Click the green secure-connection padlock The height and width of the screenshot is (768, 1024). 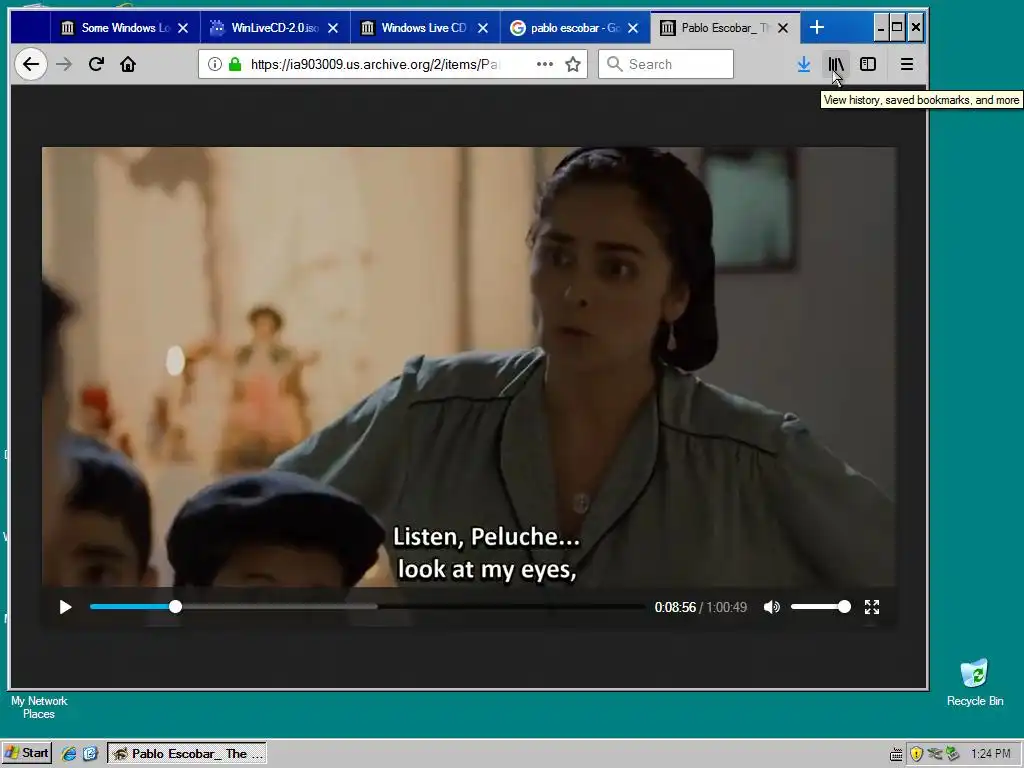(235, 64)
